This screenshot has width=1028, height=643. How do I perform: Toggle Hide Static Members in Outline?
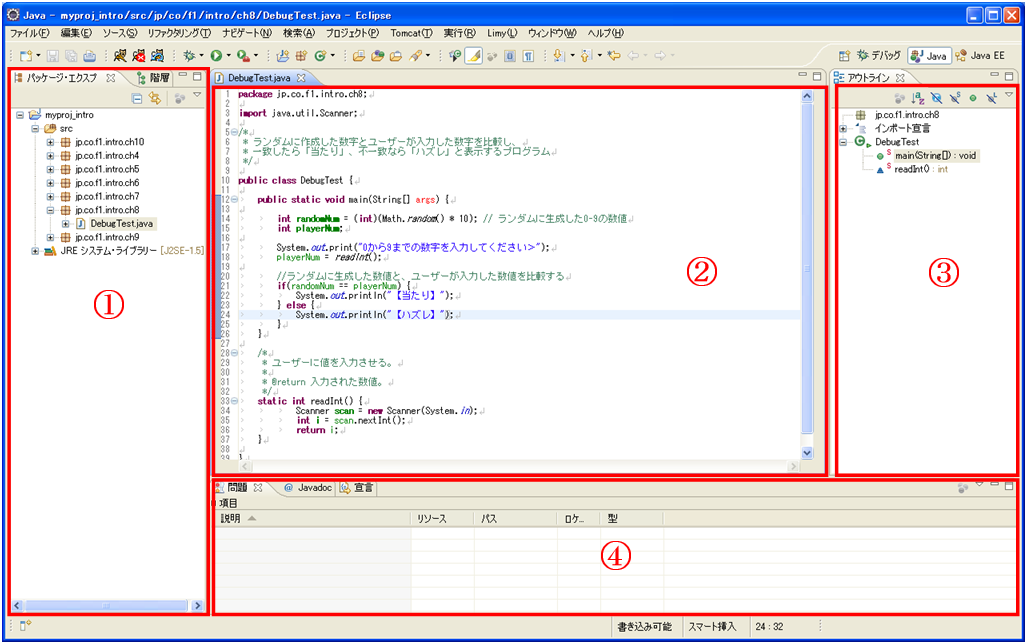pos(954,97)
